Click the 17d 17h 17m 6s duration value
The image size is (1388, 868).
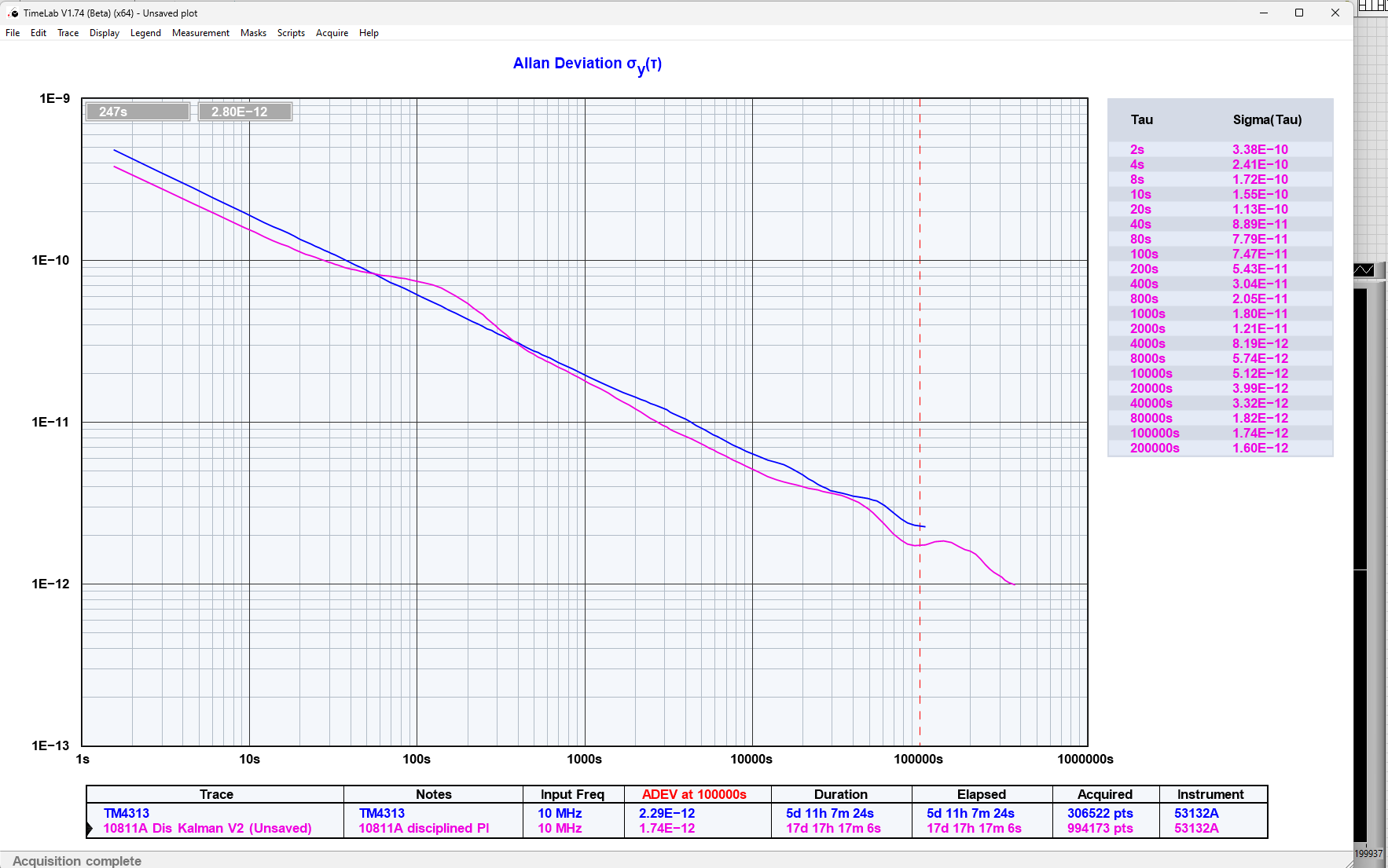coord(833,828)
